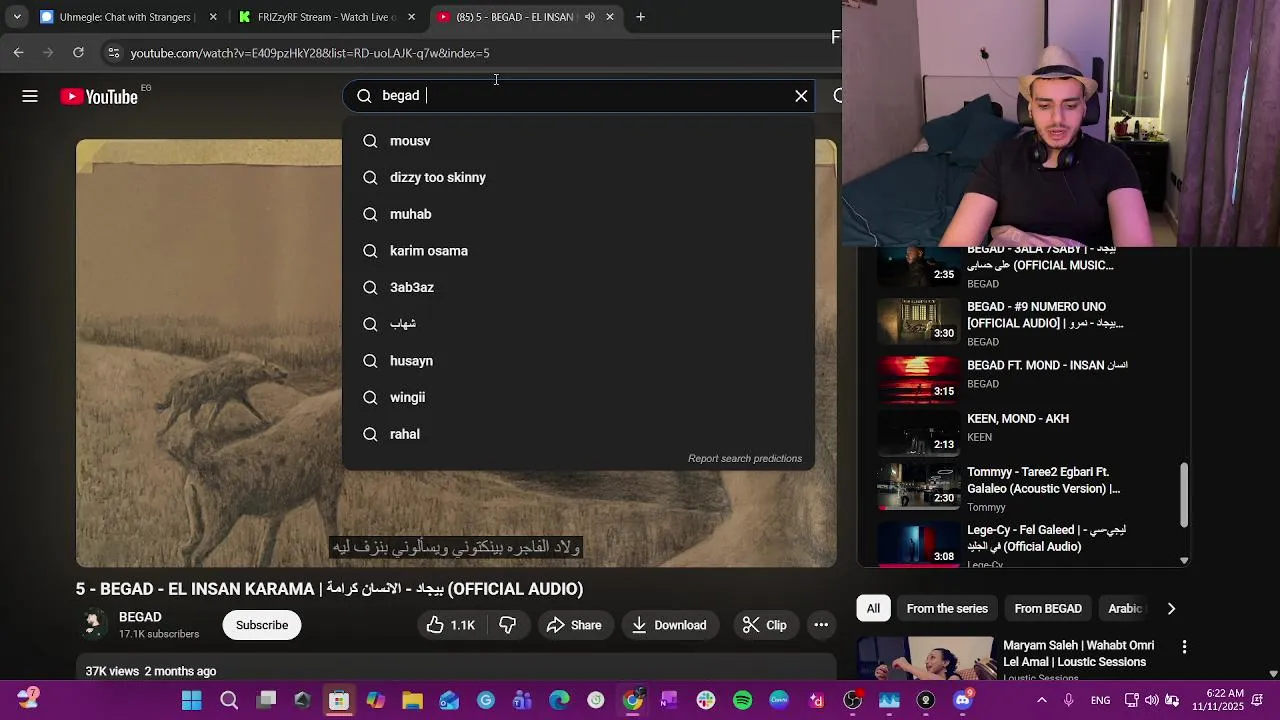Dislike the video with thumbs down
This screenshot has height=720, width=1280.
point(508,625)
